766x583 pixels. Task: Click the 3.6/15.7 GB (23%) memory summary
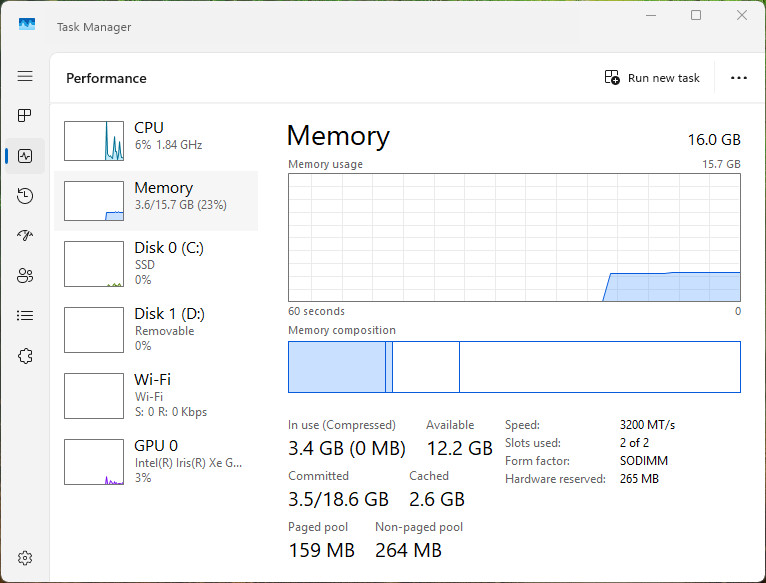pos(181,205)
